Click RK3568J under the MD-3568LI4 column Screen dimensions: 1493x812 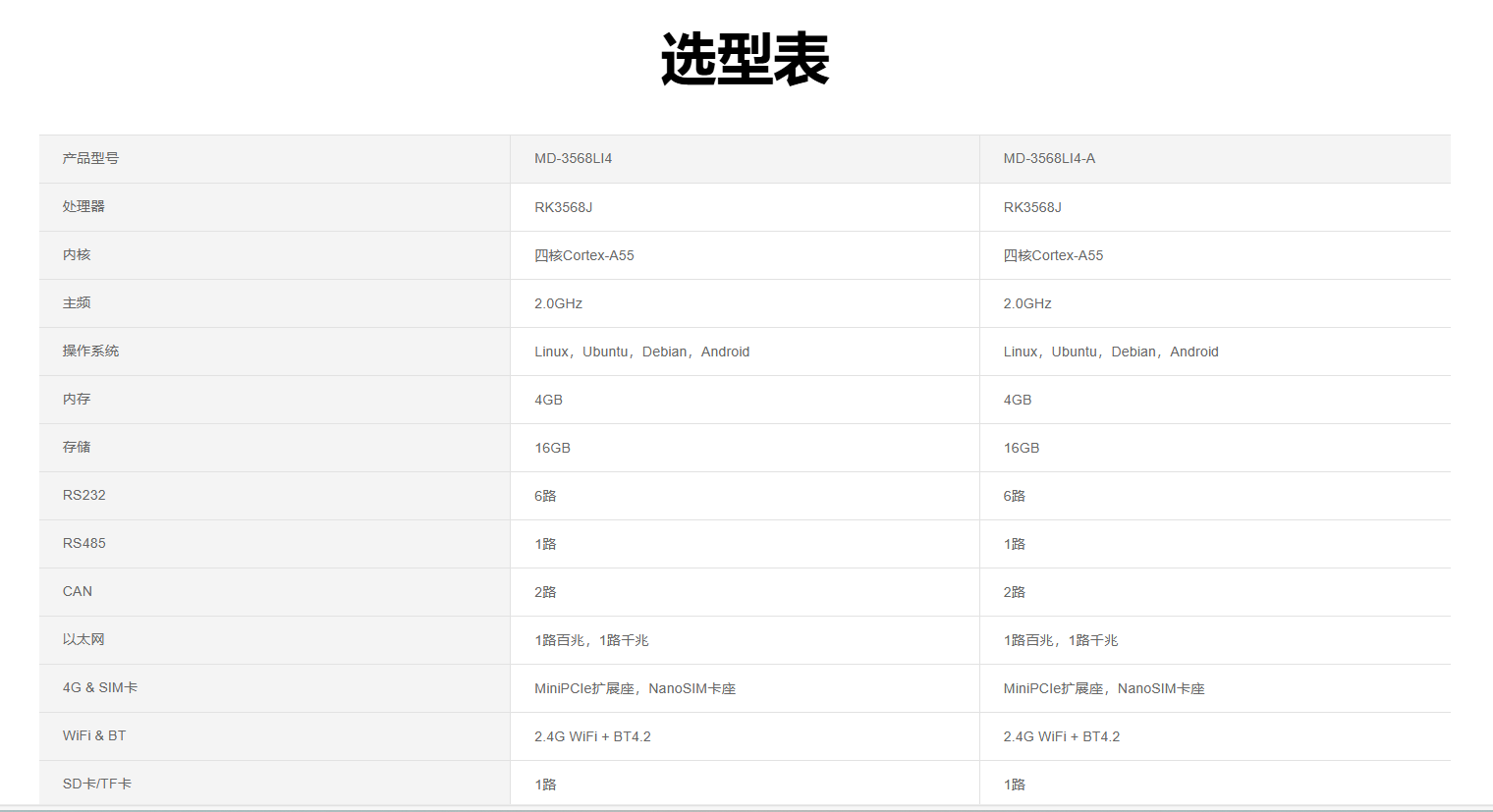click(563, 207)
